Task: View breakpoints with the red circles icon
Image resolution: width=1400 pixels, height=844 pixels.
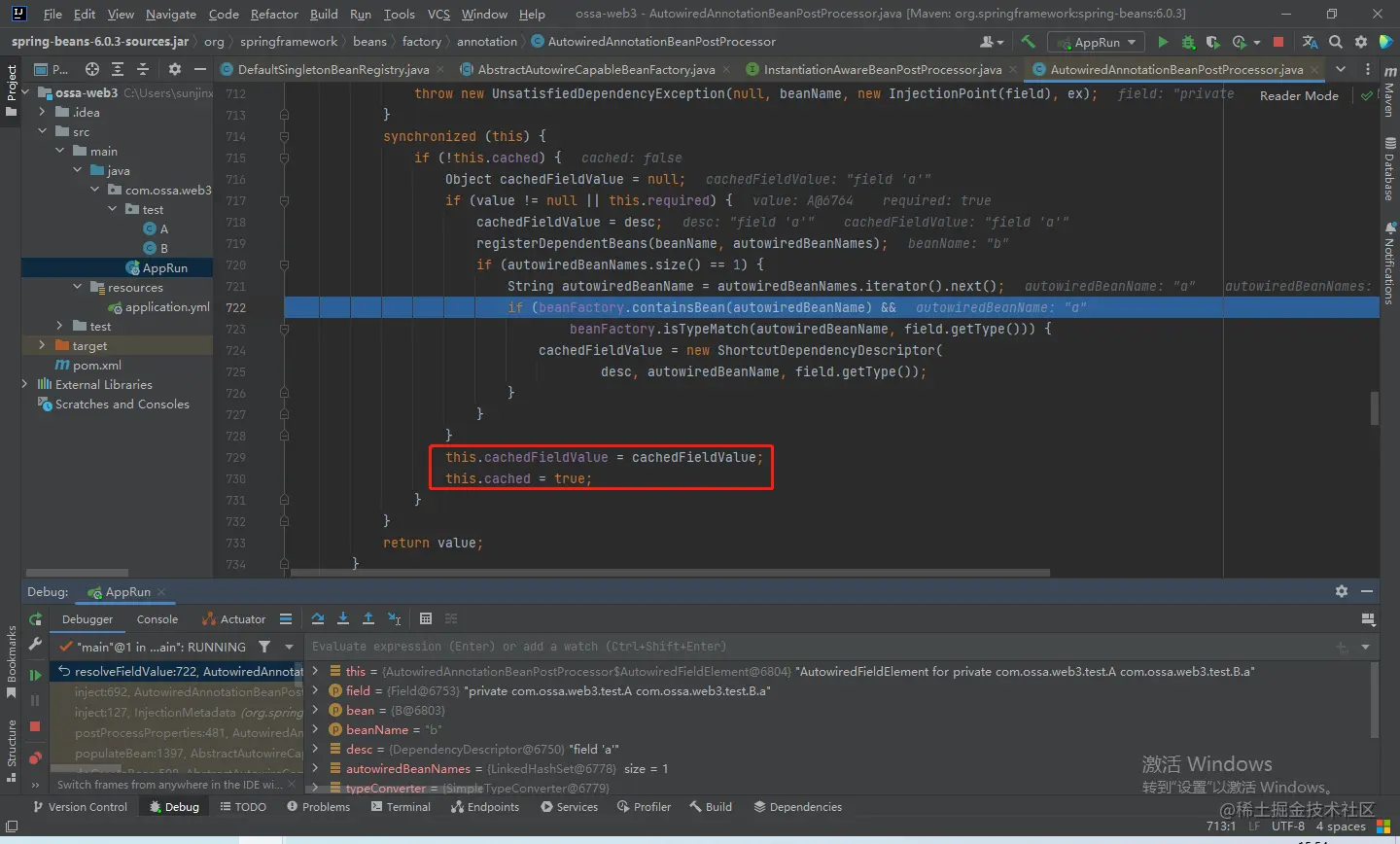Action: (35, 757)
